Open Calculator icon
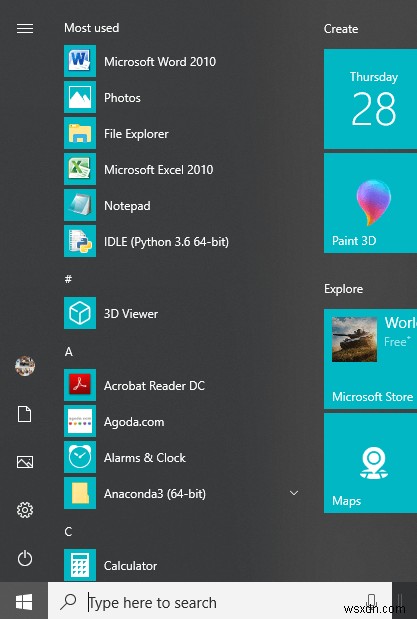417x619 pixels. point(80,565)
